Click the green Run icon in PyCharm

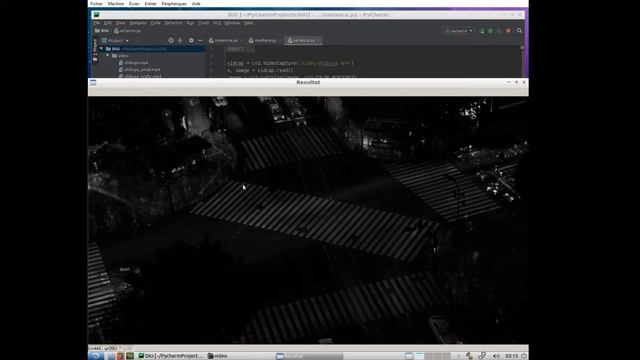(x=482, y=31)
